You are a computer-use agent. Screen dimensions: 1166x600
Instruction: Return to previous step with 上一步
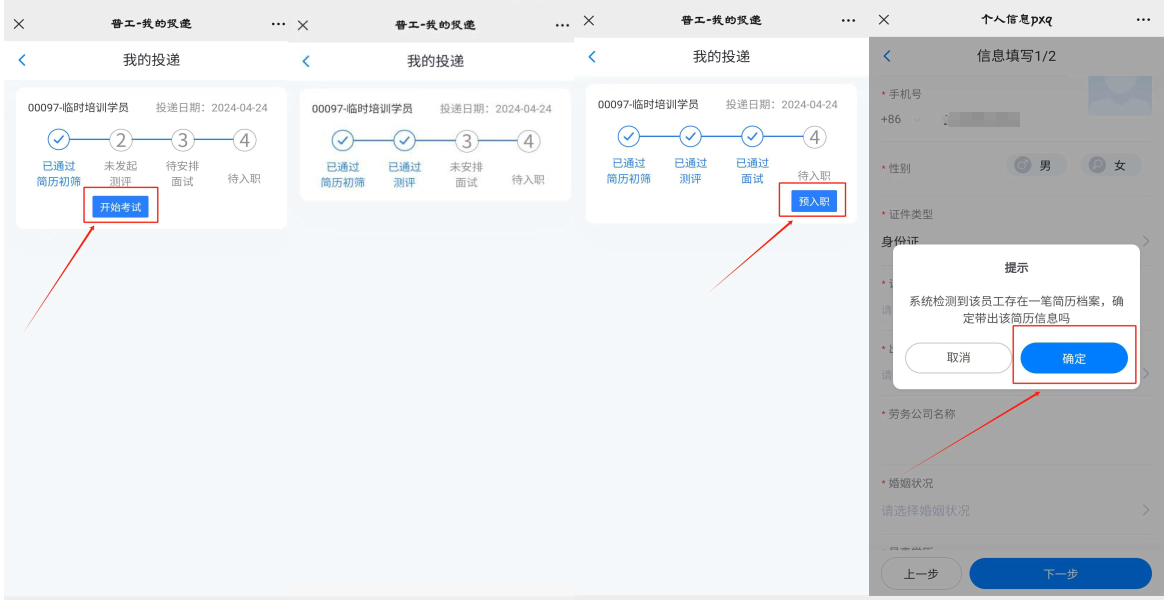tap(921, 574)
